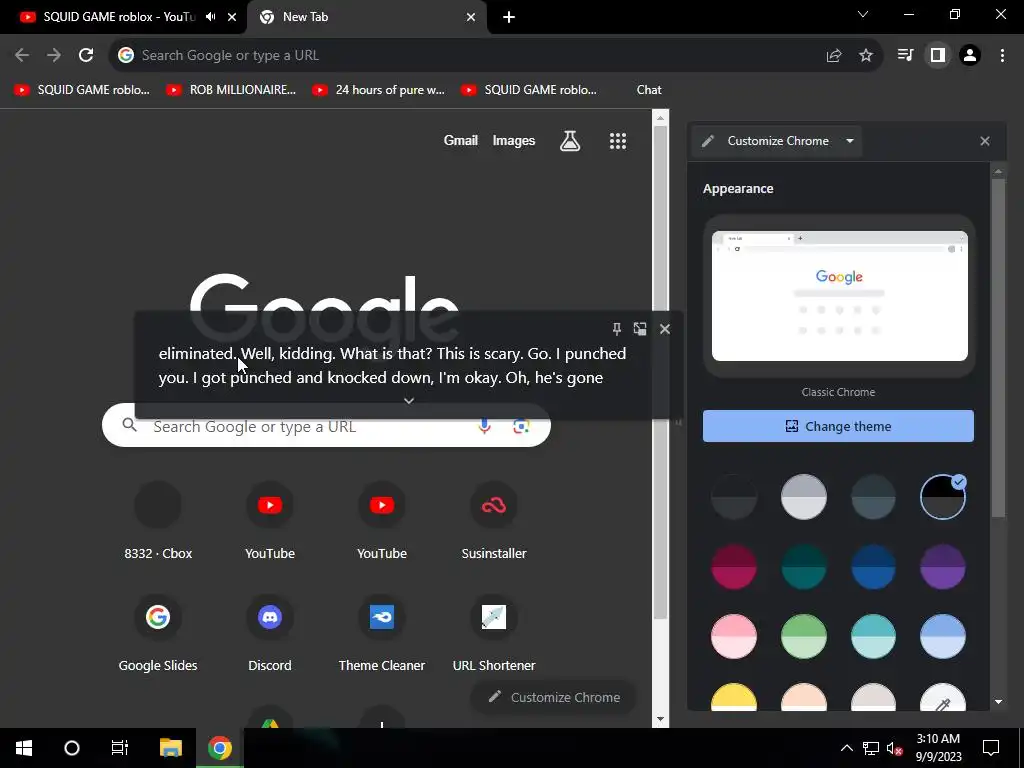Open the Google apps grid

coord(618,140)
